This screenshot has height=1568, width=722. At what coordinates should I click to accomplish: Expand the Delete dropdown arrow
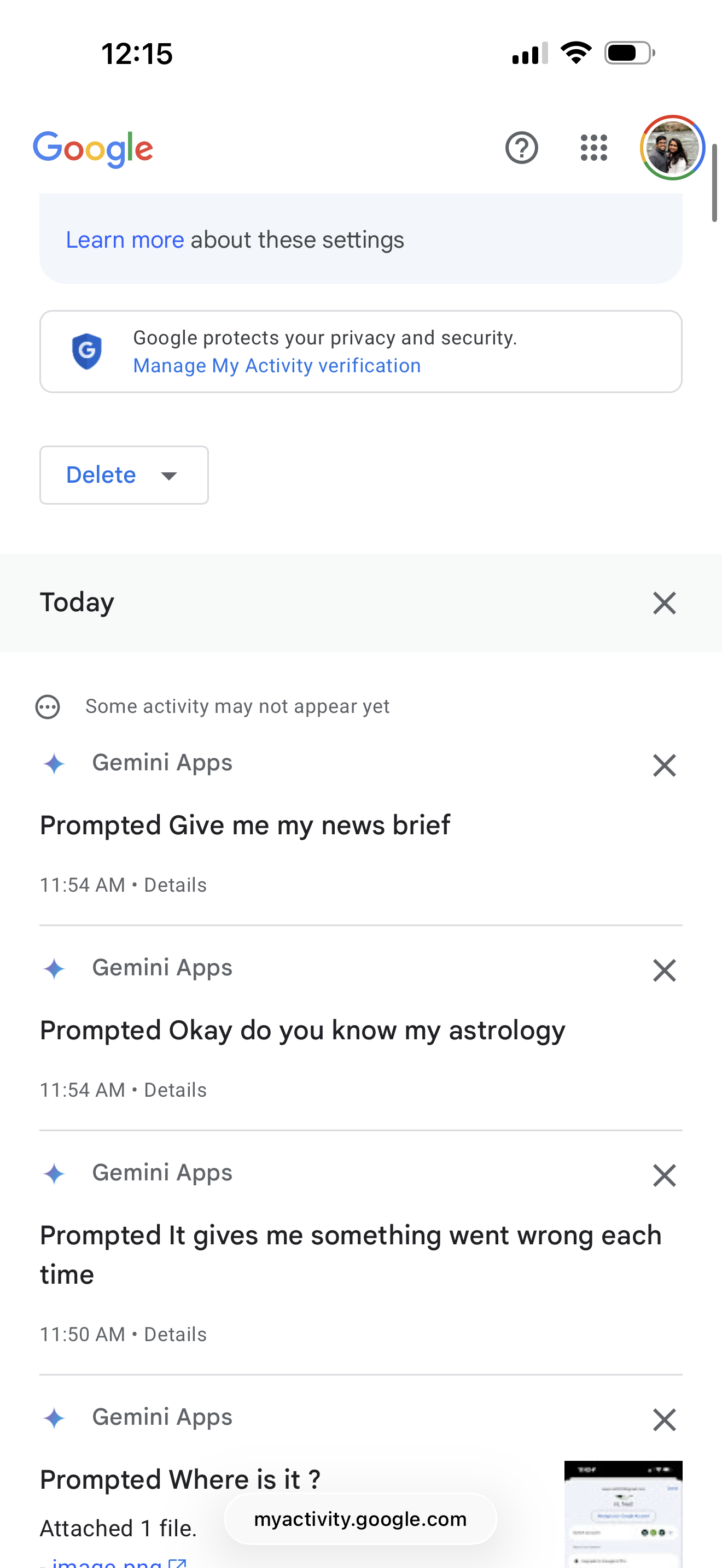tap(168, 476)
